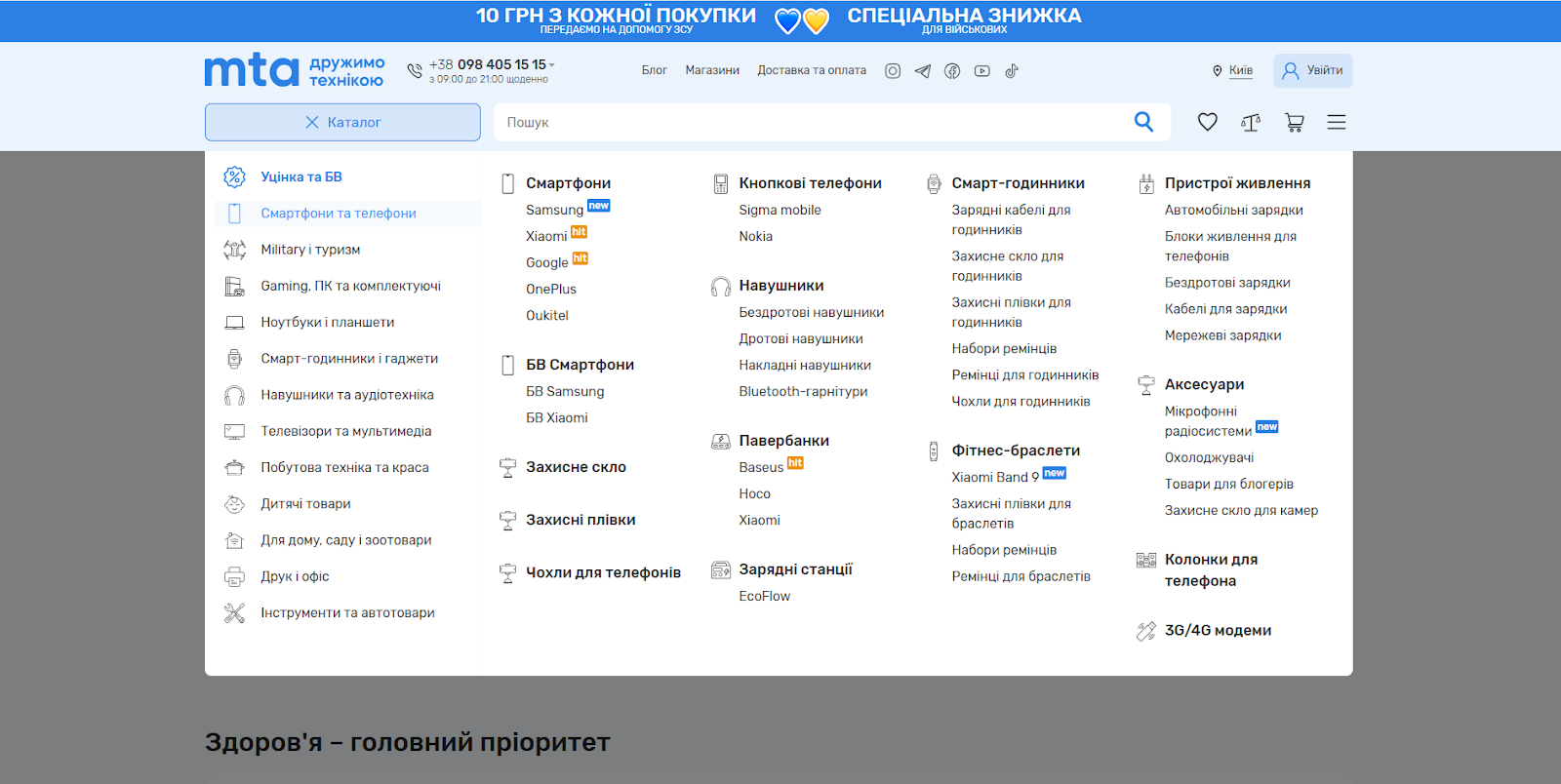Open TikTok icon in header

(1012, 70)
